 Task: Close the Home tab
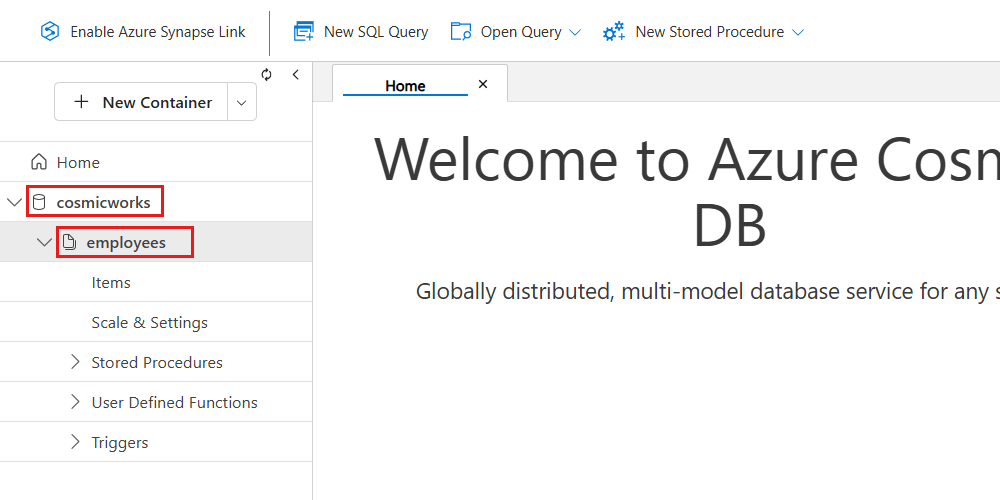coord(483,85)
